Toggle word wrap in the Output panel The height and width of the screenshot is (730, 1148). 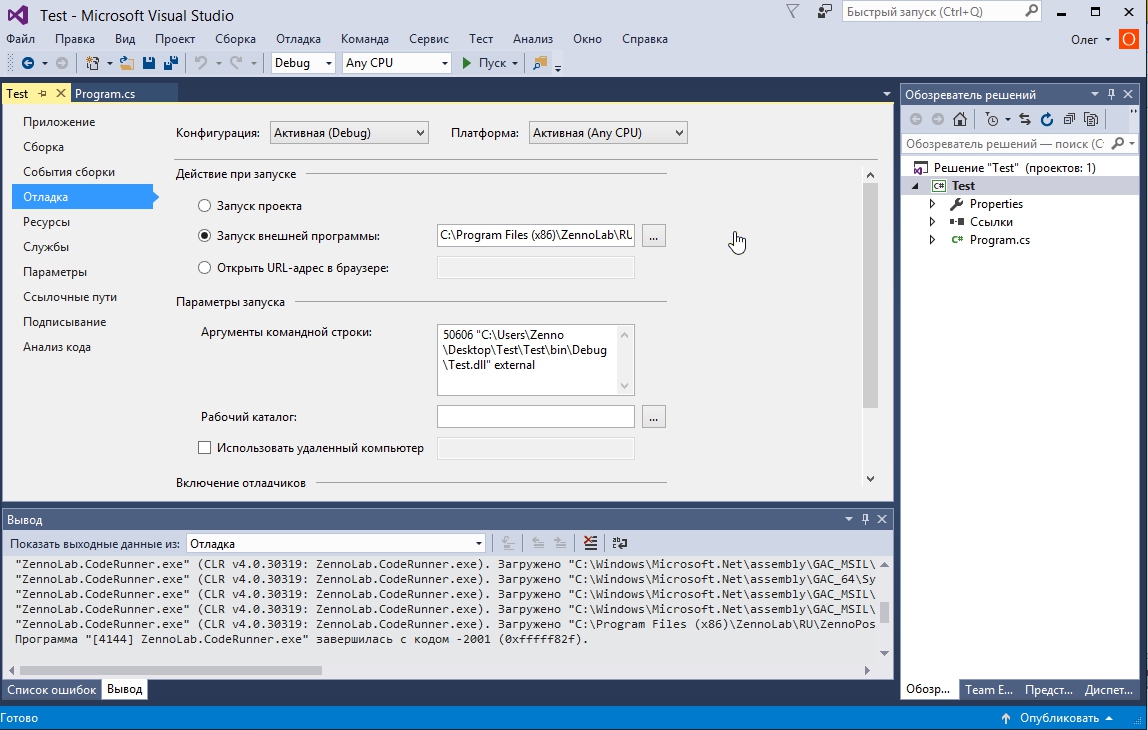pyautogui.click(x=619, y=543)
